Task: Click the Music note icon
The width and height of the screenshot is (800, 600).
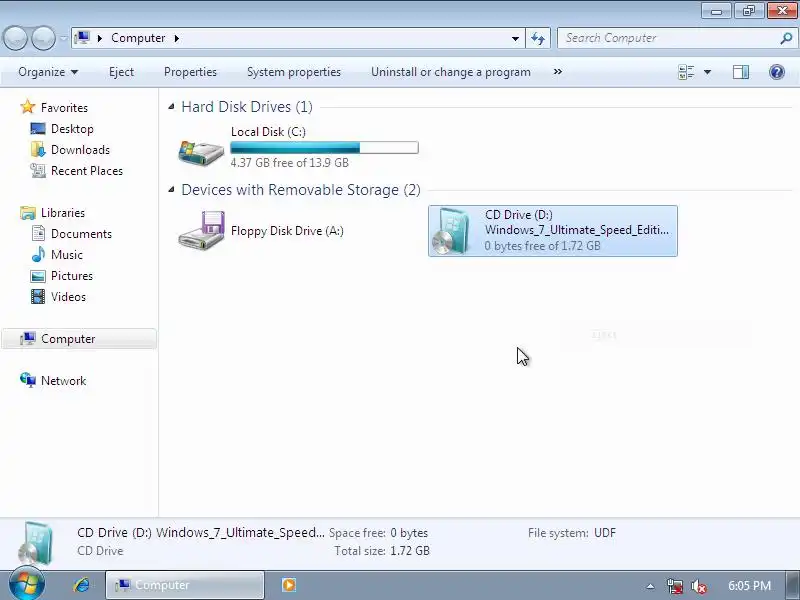Action: click(38, 254)
